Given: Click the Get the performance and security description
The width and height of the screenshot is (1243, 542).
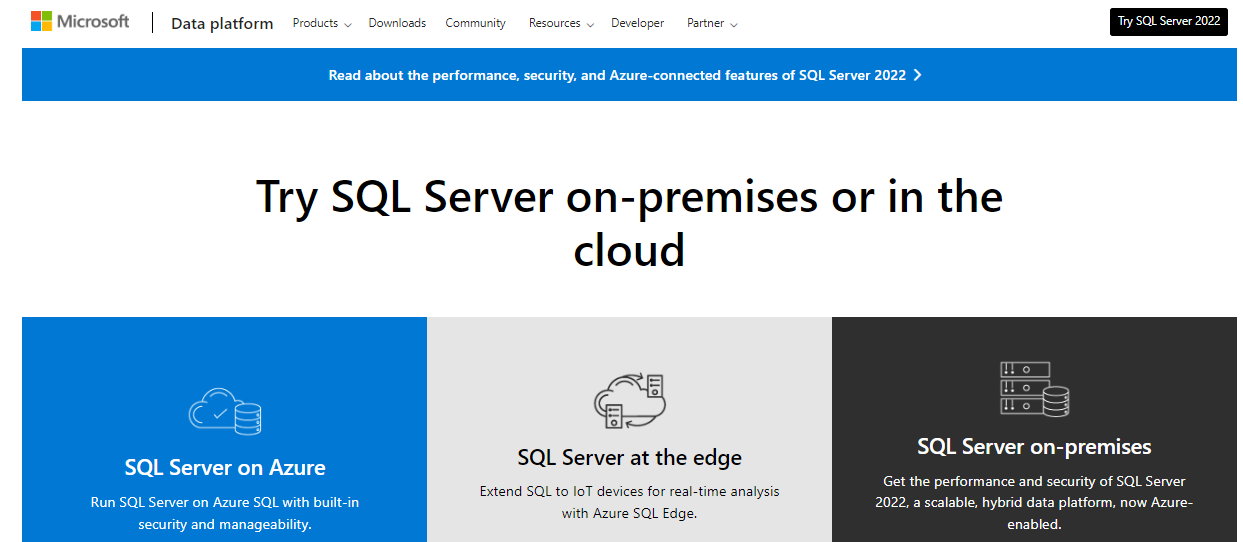Looking at the screenshot, I should 1034,503.
